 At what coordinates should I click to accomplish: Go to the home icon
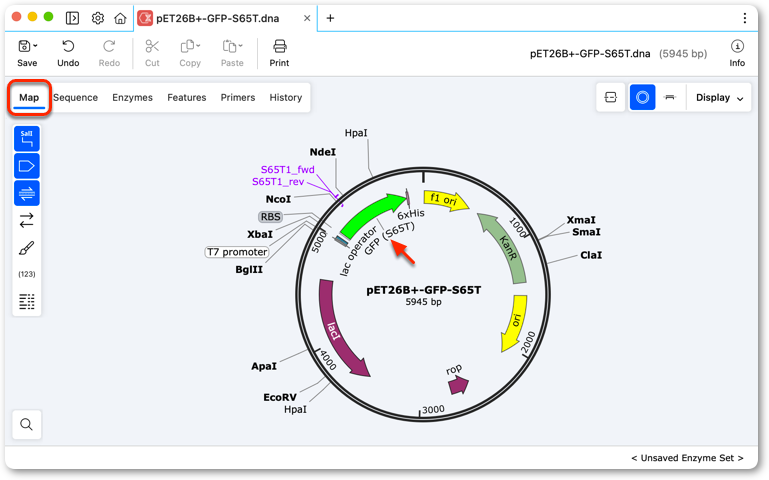(x=120, y=18)
